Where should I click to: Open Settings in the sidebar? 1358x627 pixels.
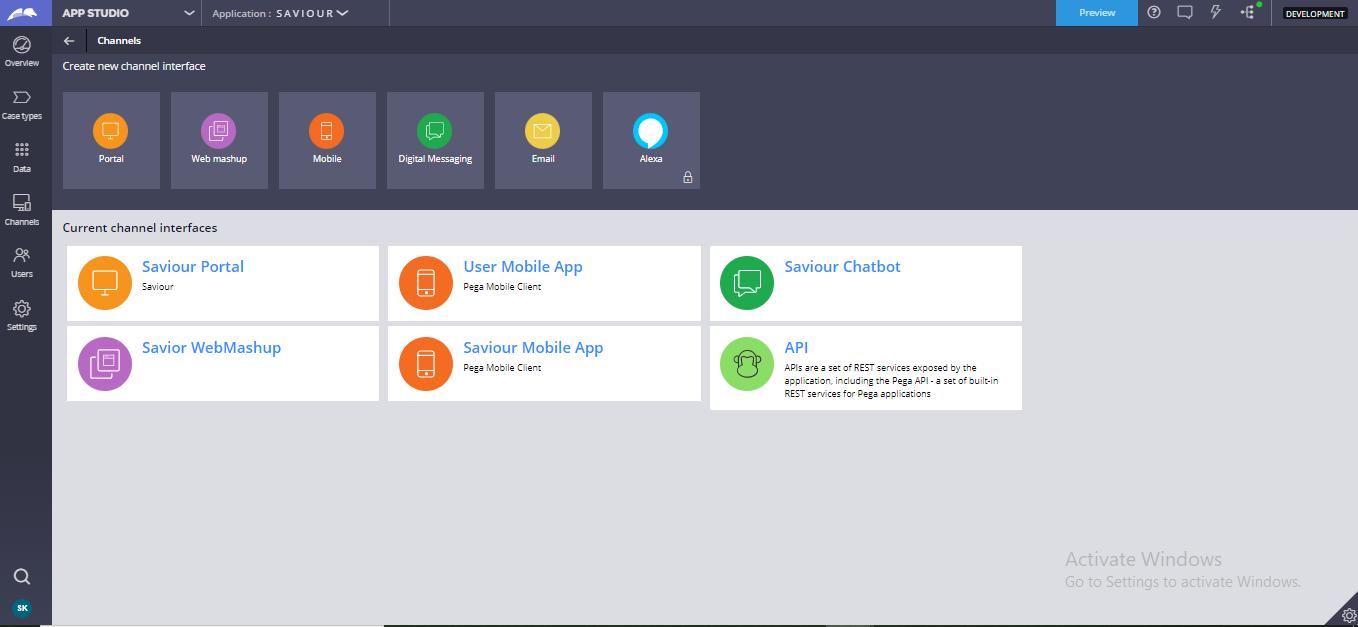22,316
